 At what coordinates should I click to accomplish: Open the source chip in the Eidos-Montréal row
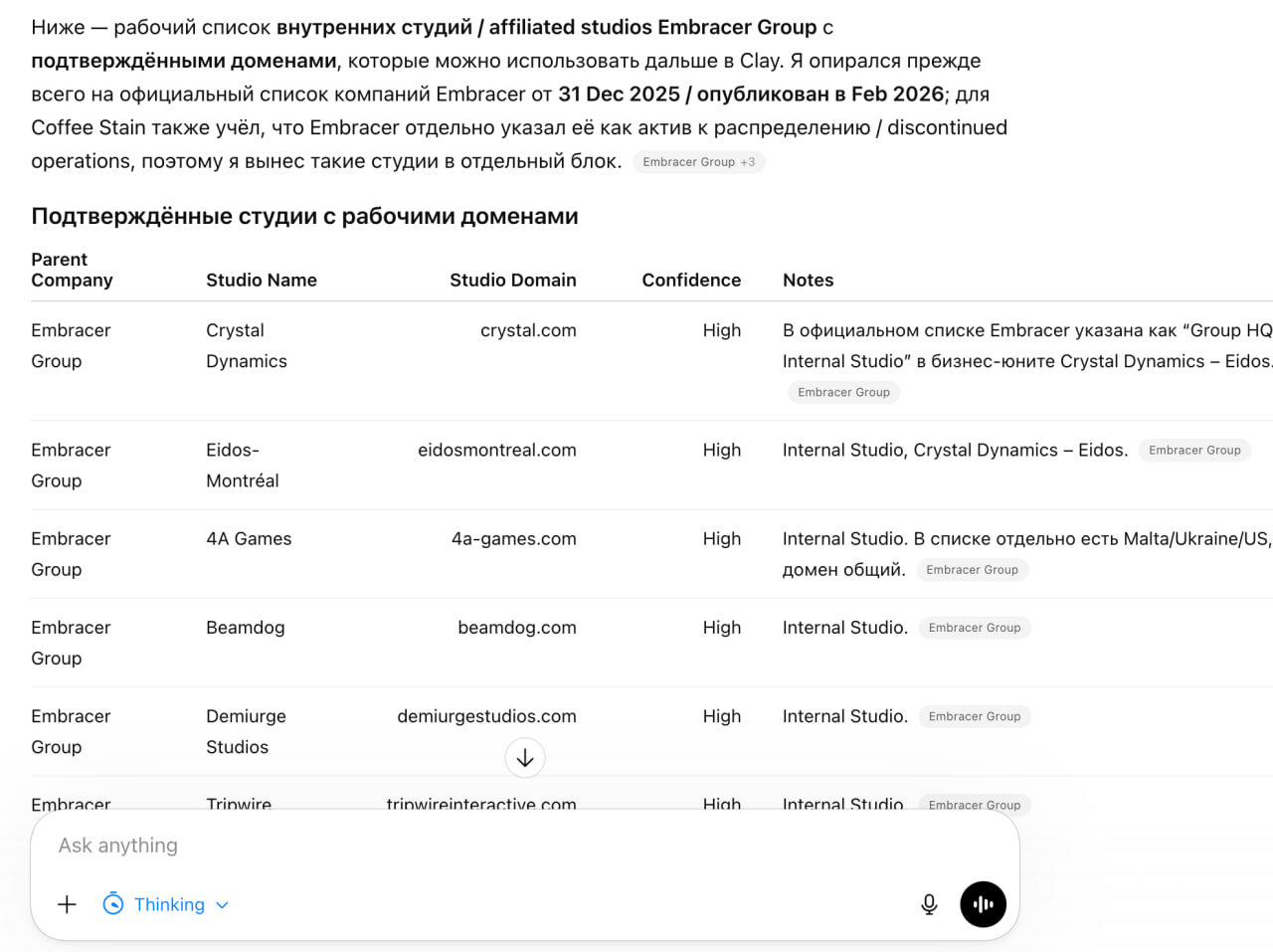tap(1194, 450)
